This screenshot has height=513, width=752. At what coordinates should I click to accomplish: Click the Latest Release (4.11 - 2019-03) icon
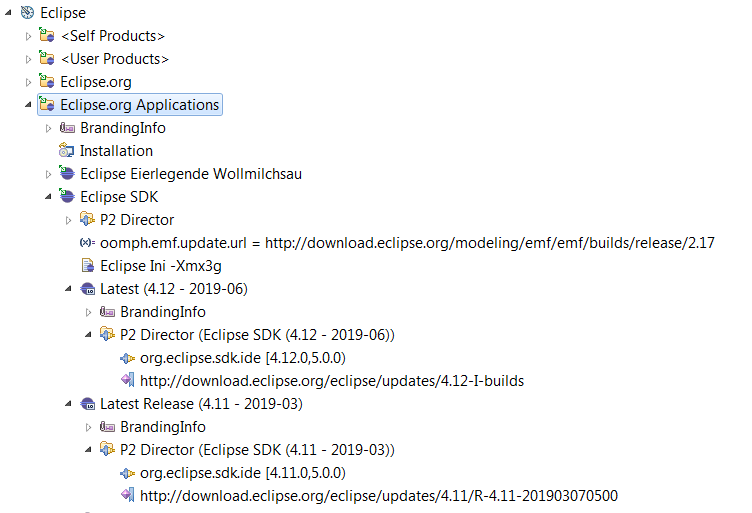click(x=88, y=404)
